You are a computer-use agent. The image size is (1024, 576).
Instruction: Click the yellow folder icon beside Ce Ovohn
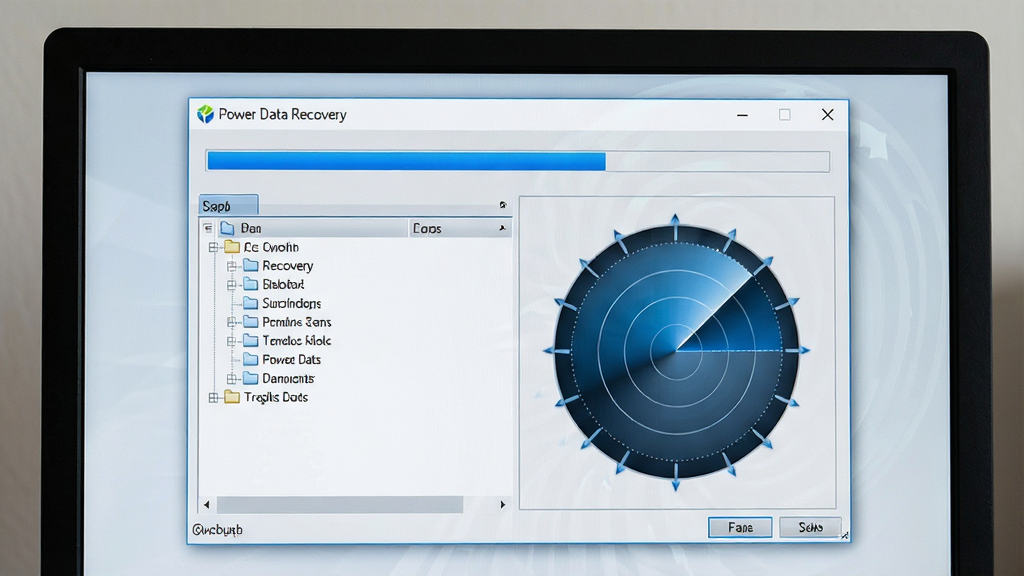(232, 247)
